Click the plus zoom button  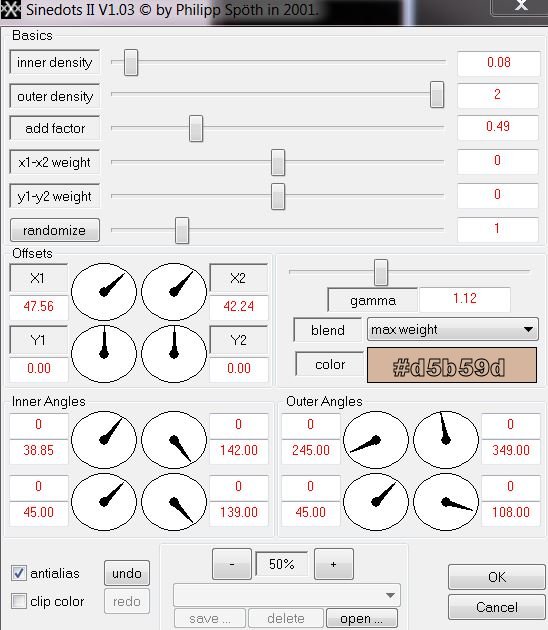[x=333, y=565]
